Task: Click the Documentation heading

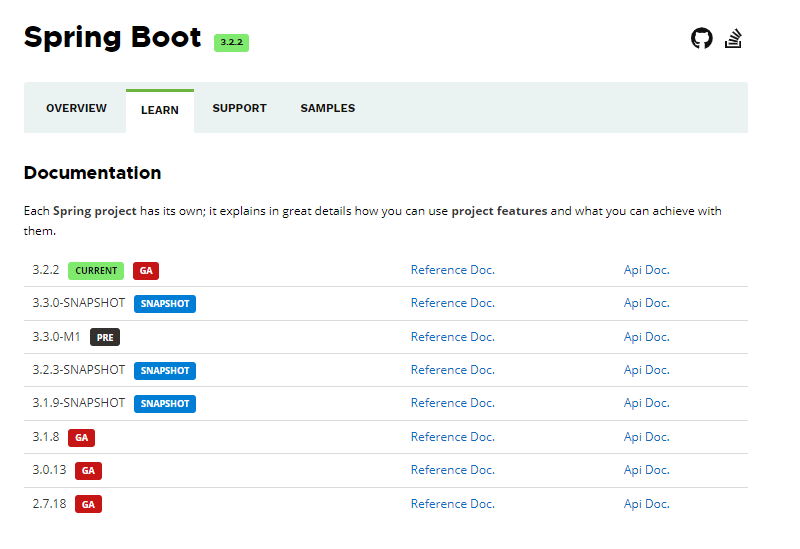Action: coord(92,173)
